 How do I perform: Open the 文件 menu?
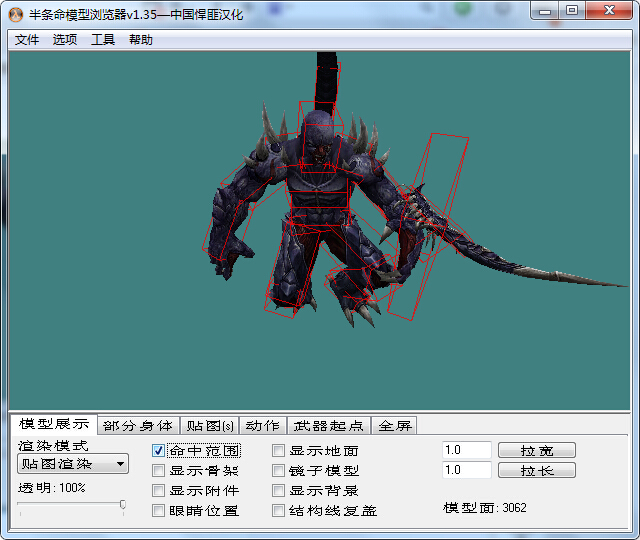click(x=27, y=40)
